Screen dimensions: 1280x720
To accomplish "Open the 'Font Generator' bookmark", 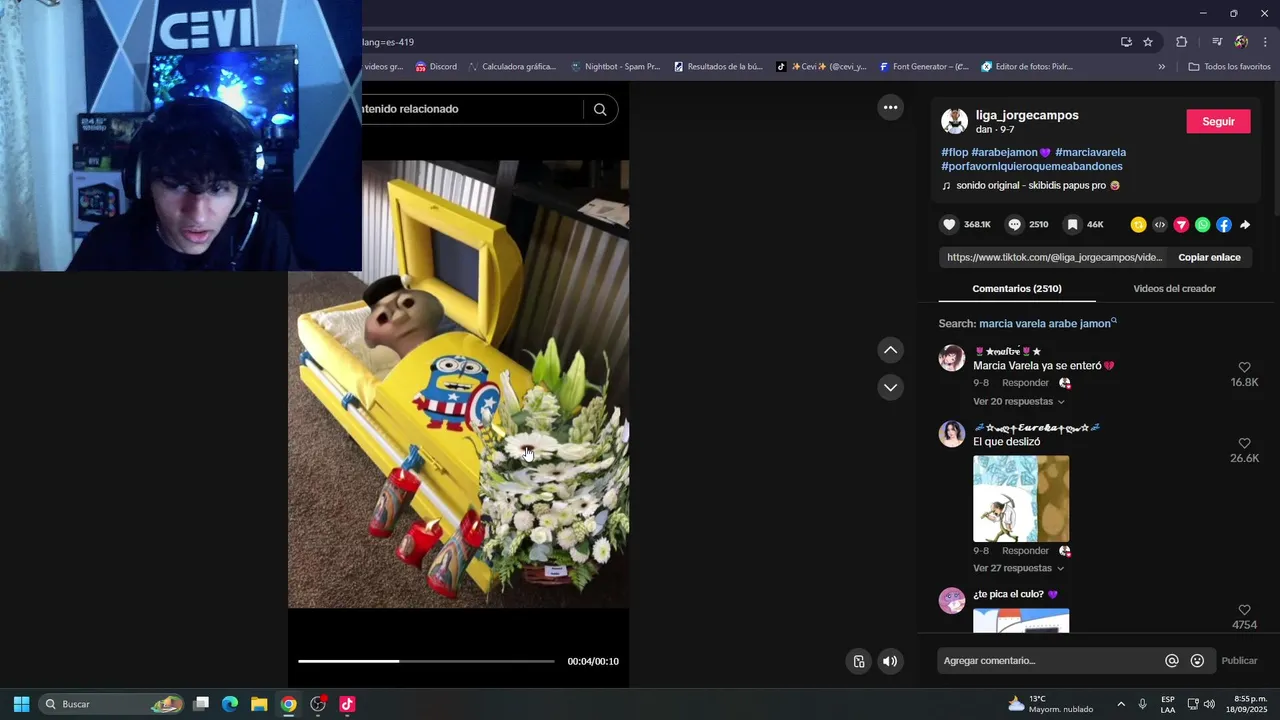I will point(924,67).
